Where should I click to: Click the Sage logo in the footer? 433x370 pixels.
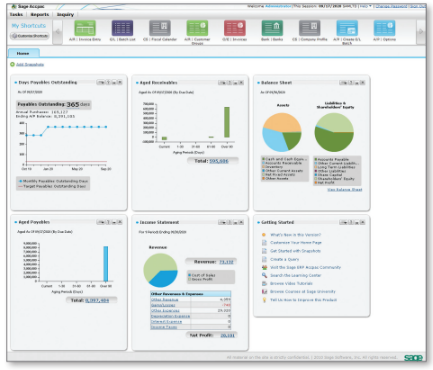pos(413,358)
